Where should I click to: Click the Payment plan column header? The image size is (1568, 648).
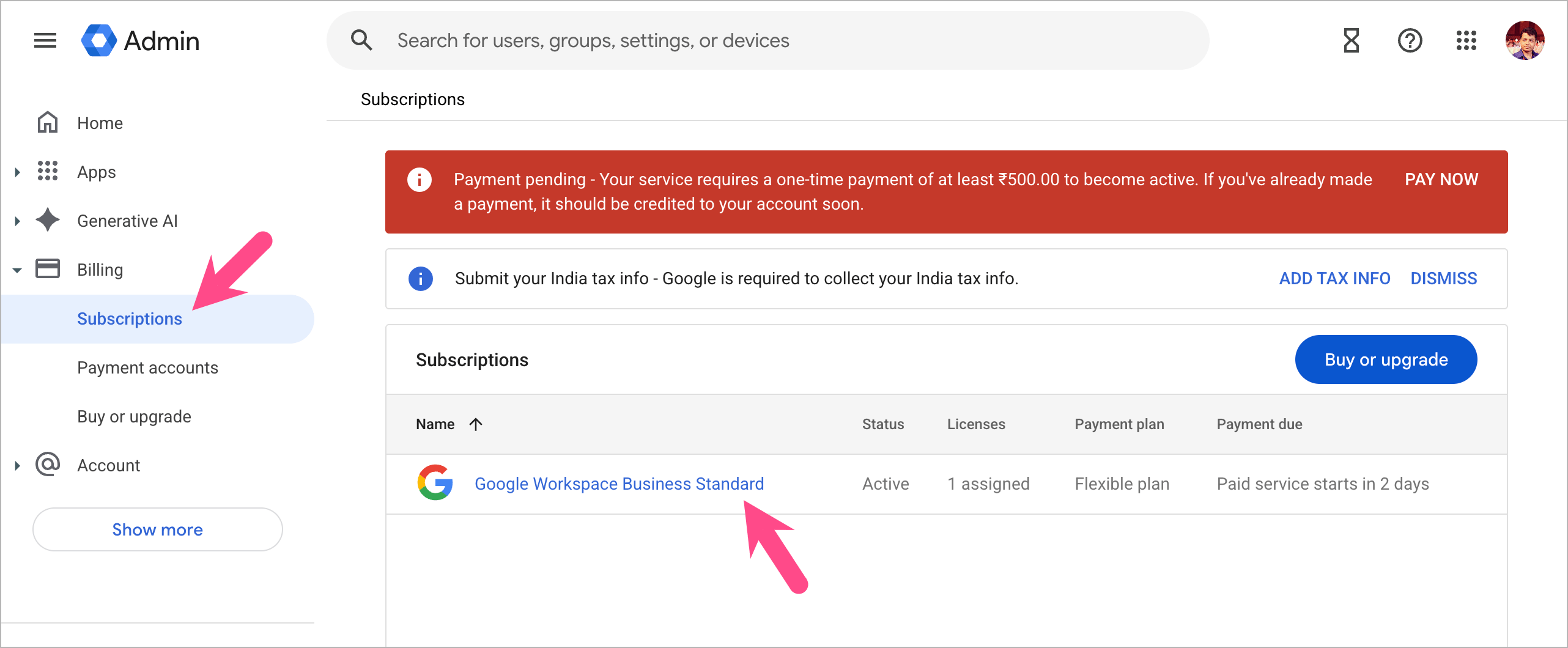pos(1120,424)
